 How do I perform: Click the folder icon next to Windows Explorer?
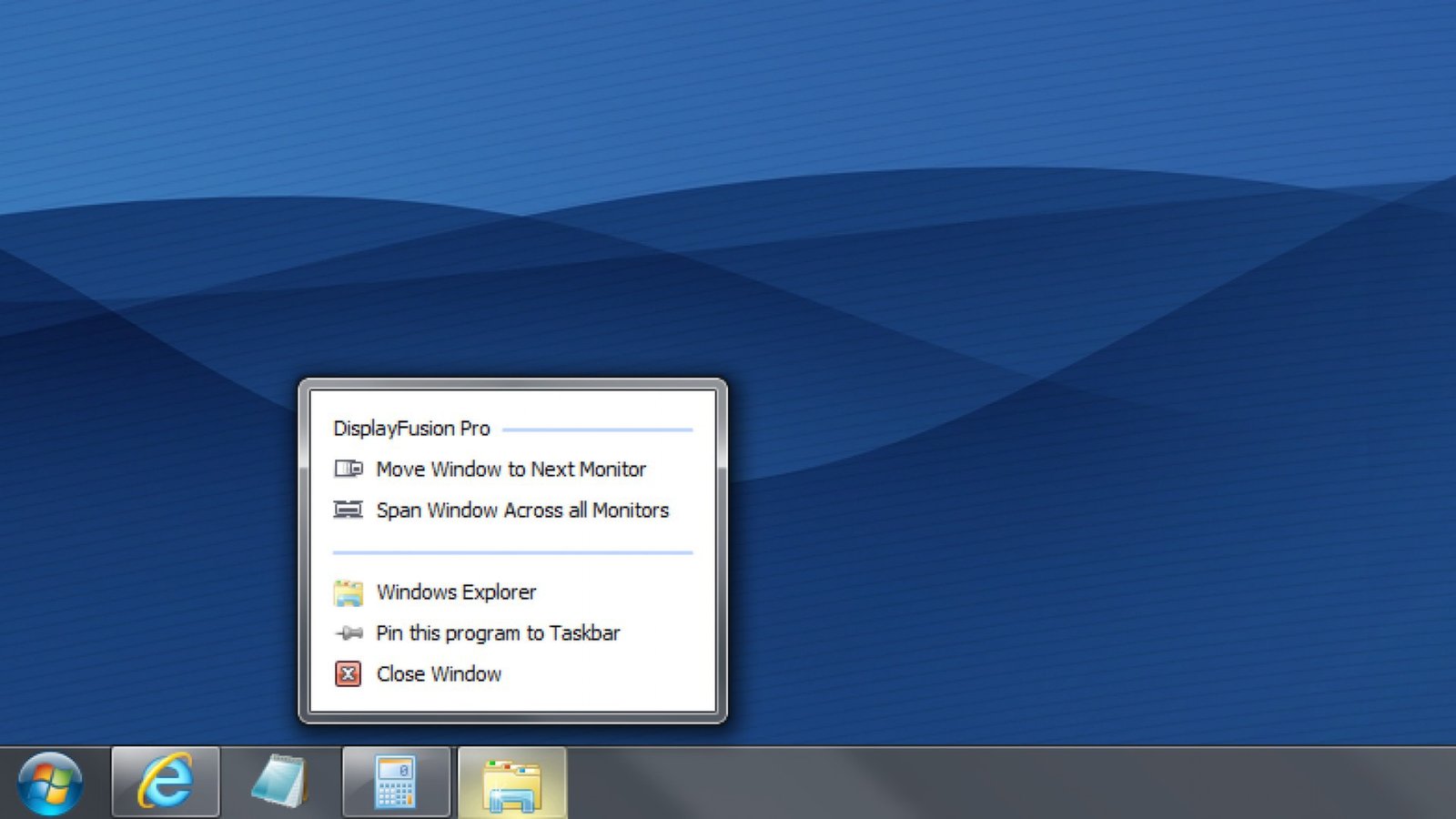(x=348, y=592)
